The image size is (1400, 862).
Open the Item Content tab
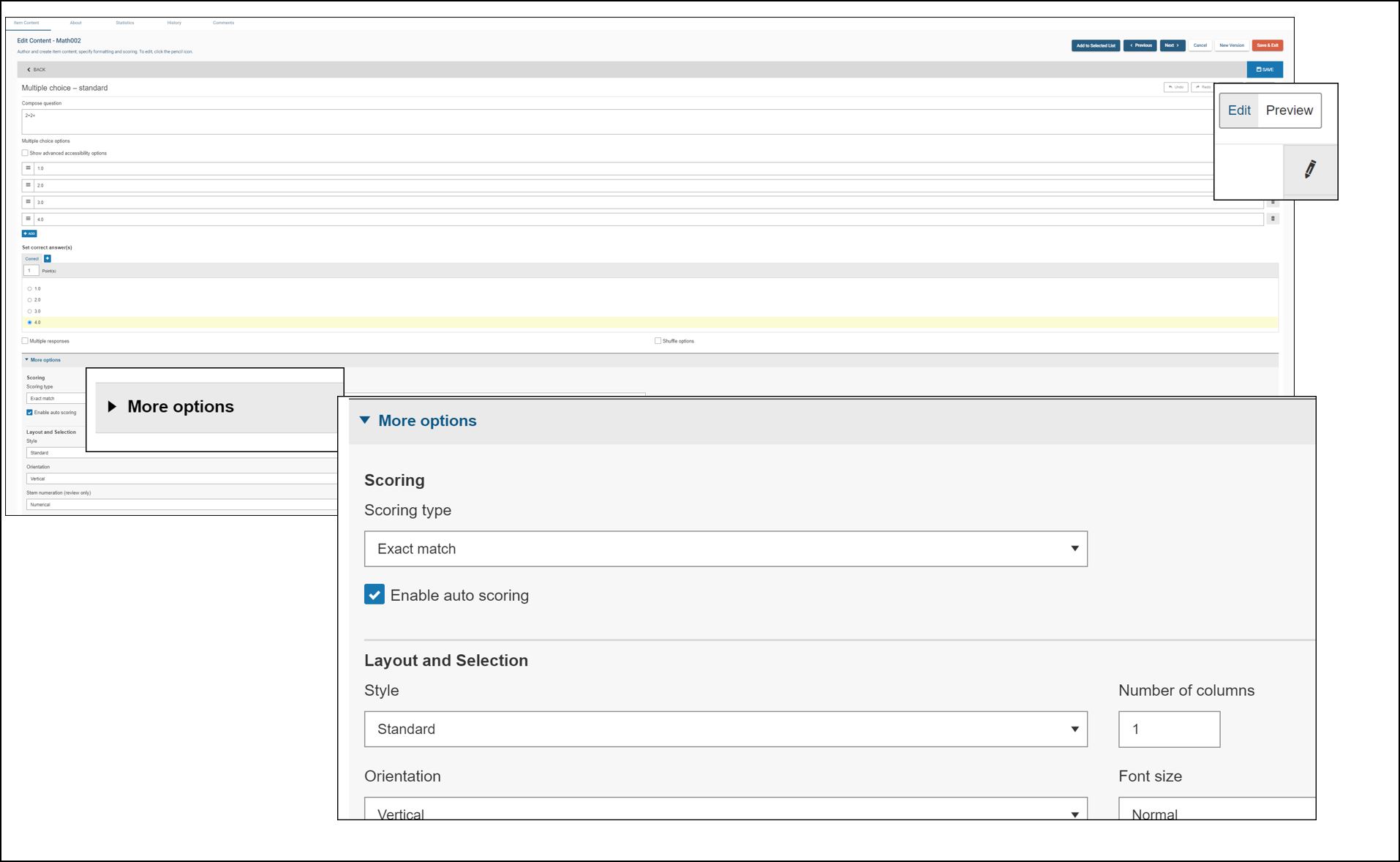click(x=26, y=23)
